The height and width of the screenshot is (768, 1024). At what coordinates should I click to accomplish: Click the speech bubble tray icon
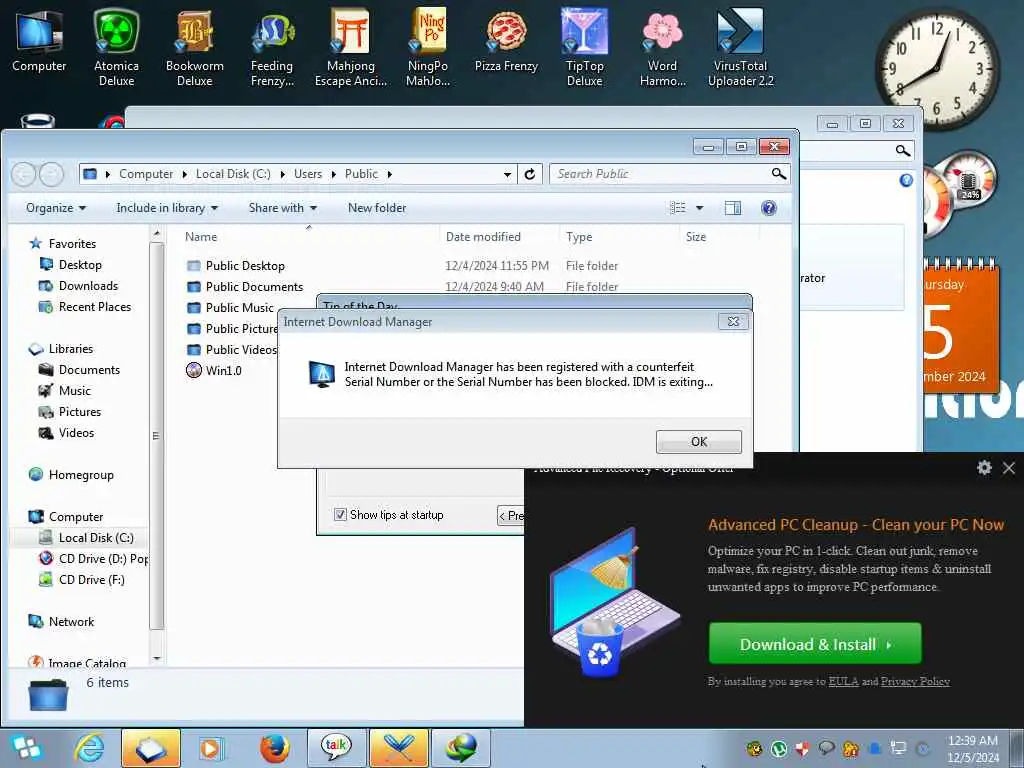point(826,748)
